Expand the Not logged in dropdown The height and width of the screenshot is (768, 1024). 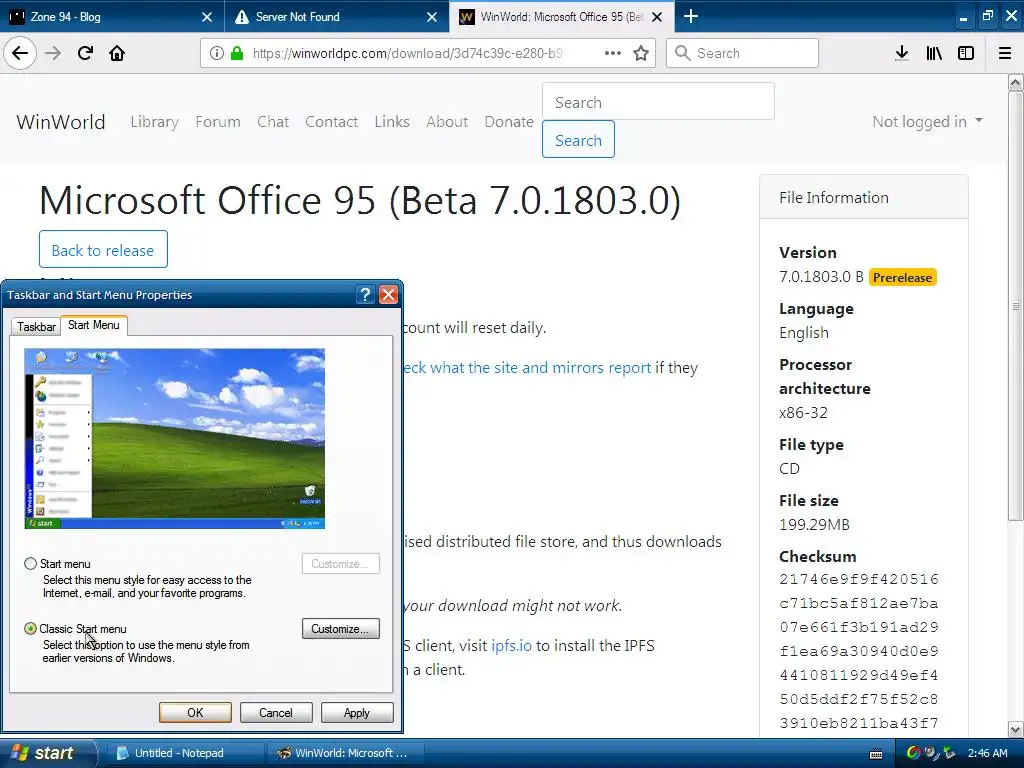pos(927,121)
